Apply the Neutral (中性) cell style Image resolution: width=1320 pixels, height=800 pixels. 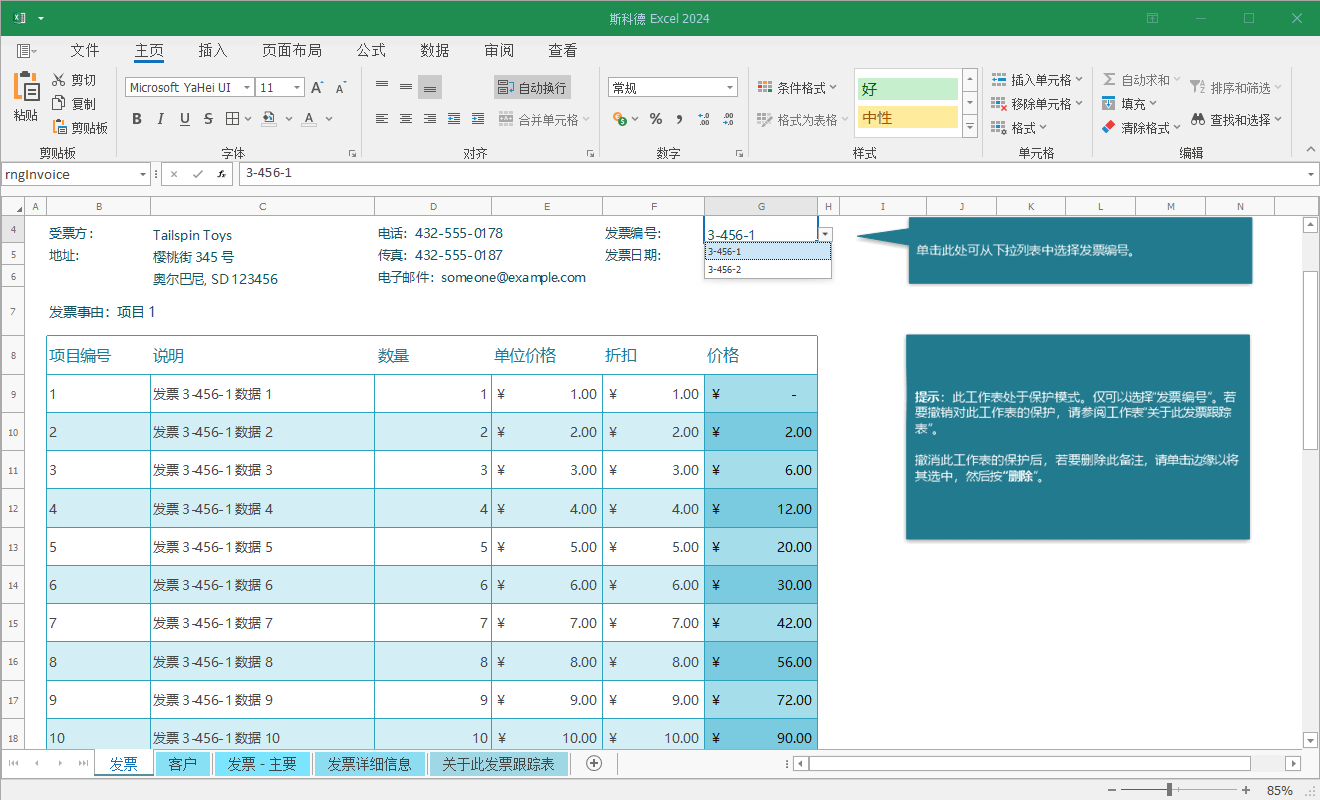(x=907, y=118)
